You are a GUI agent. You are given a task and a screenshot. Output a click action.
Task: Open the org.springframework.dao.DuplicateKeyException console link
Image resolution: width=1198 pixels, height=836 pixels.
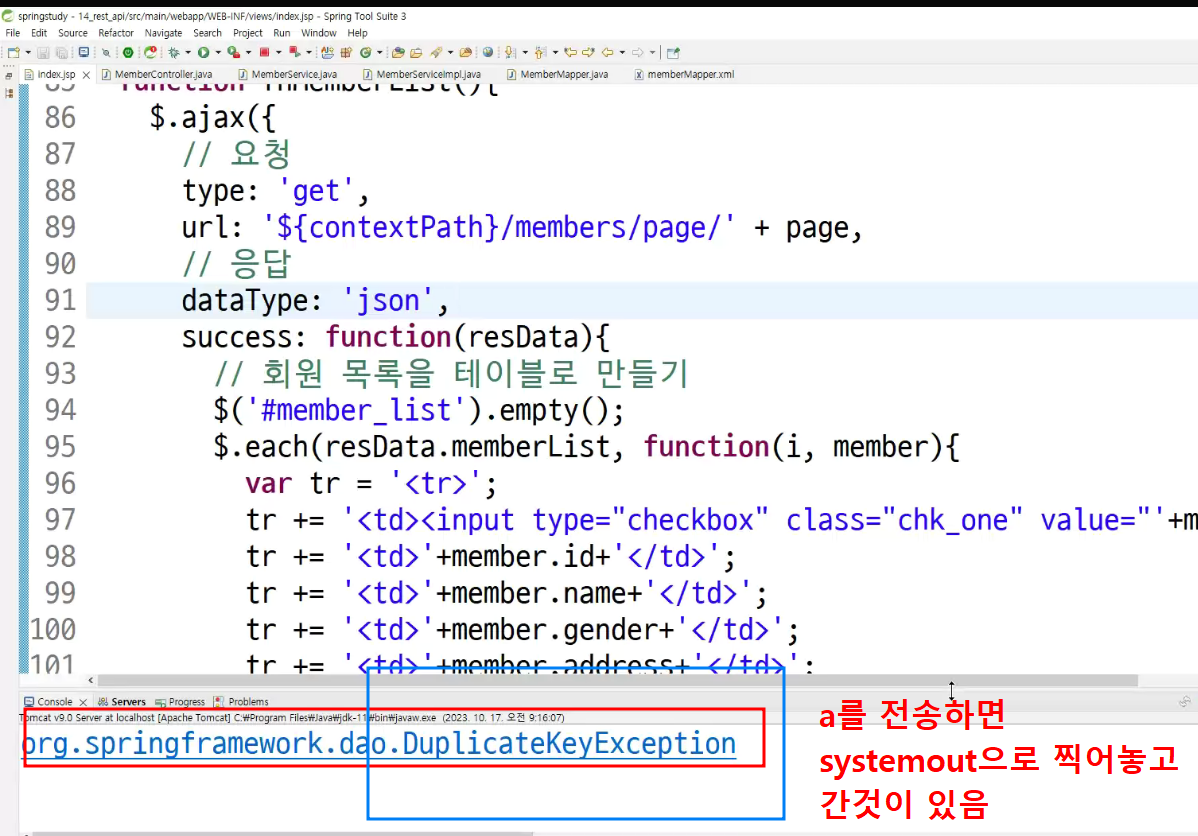click(379, 744)
